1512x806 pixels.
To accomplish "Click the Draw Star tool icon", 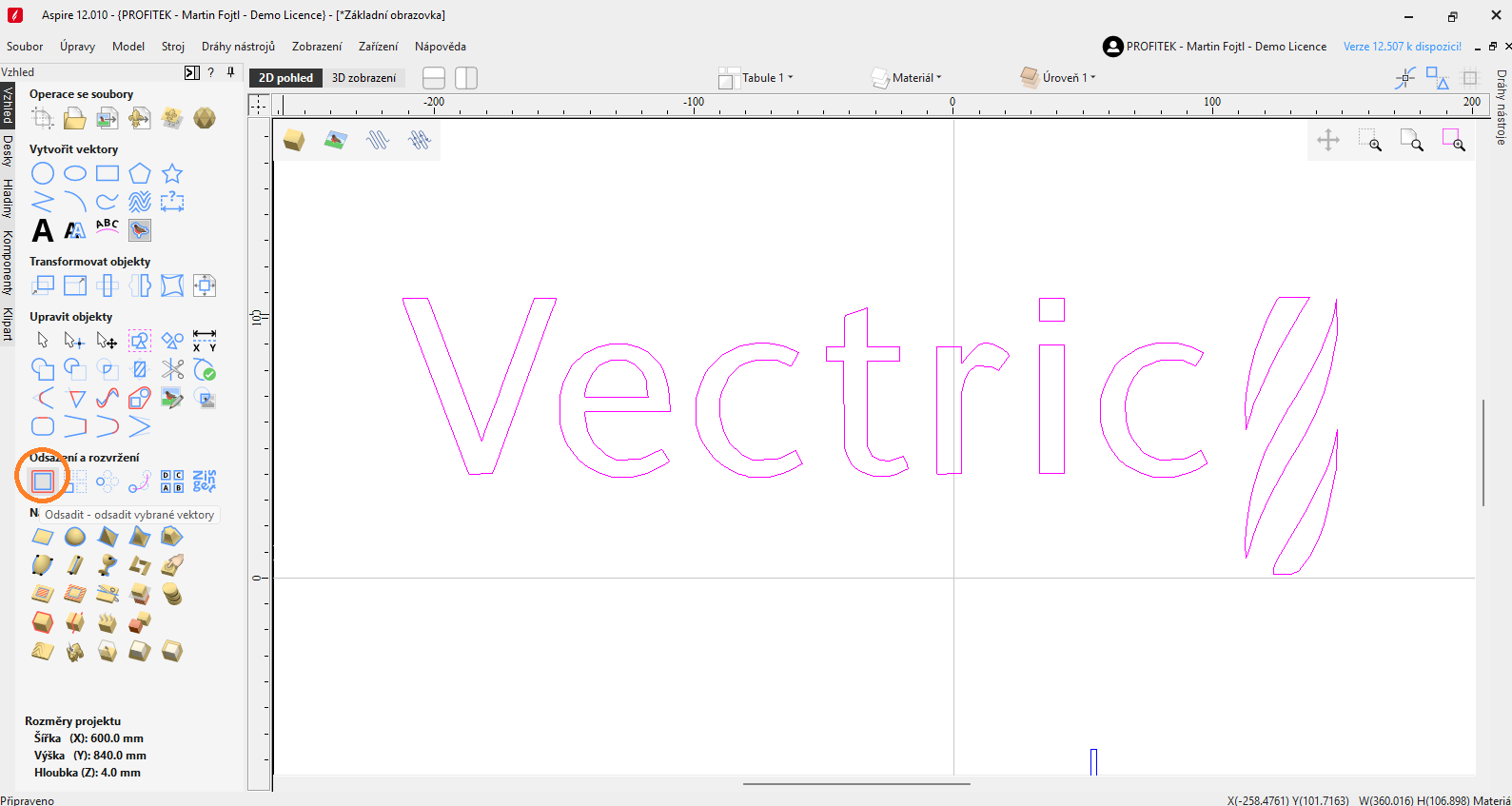I will tap(172, 173).
